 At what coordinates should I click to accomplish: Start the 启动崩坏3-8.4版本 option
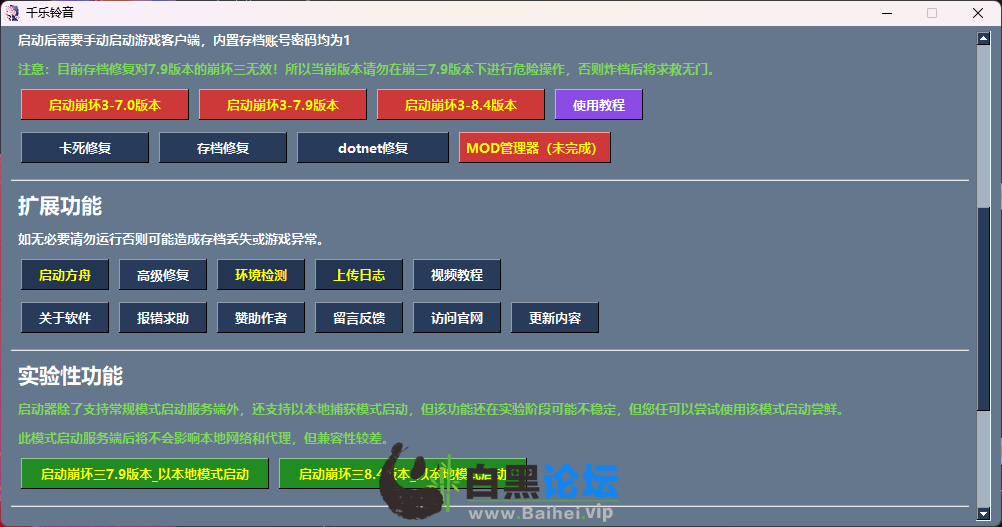[461, 105]
